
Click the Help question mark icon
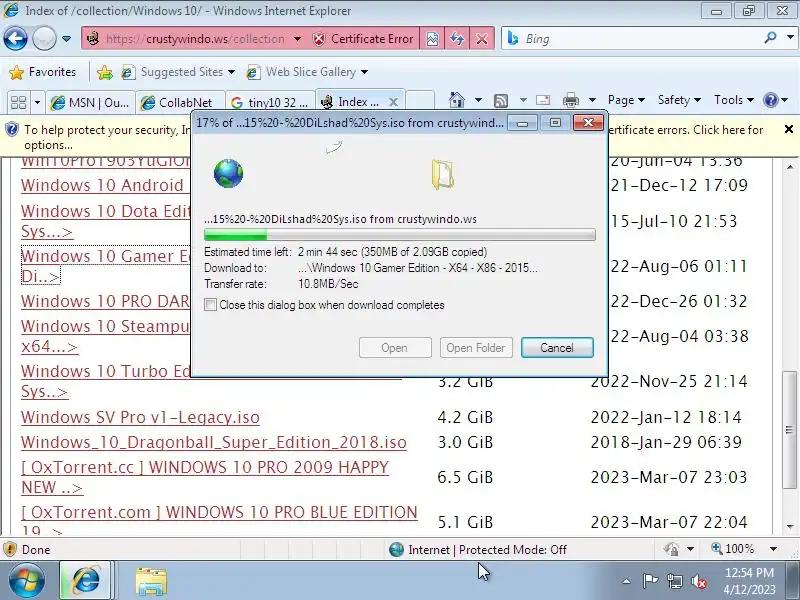770,100
